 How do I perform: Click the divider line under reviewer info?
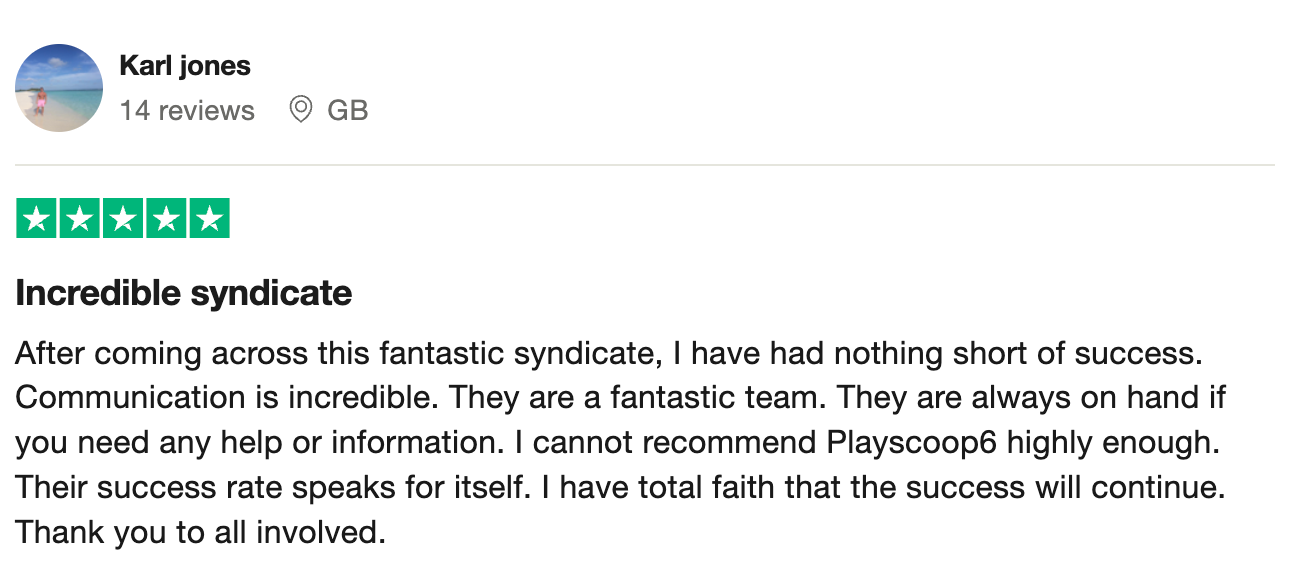tap(645, 164)
